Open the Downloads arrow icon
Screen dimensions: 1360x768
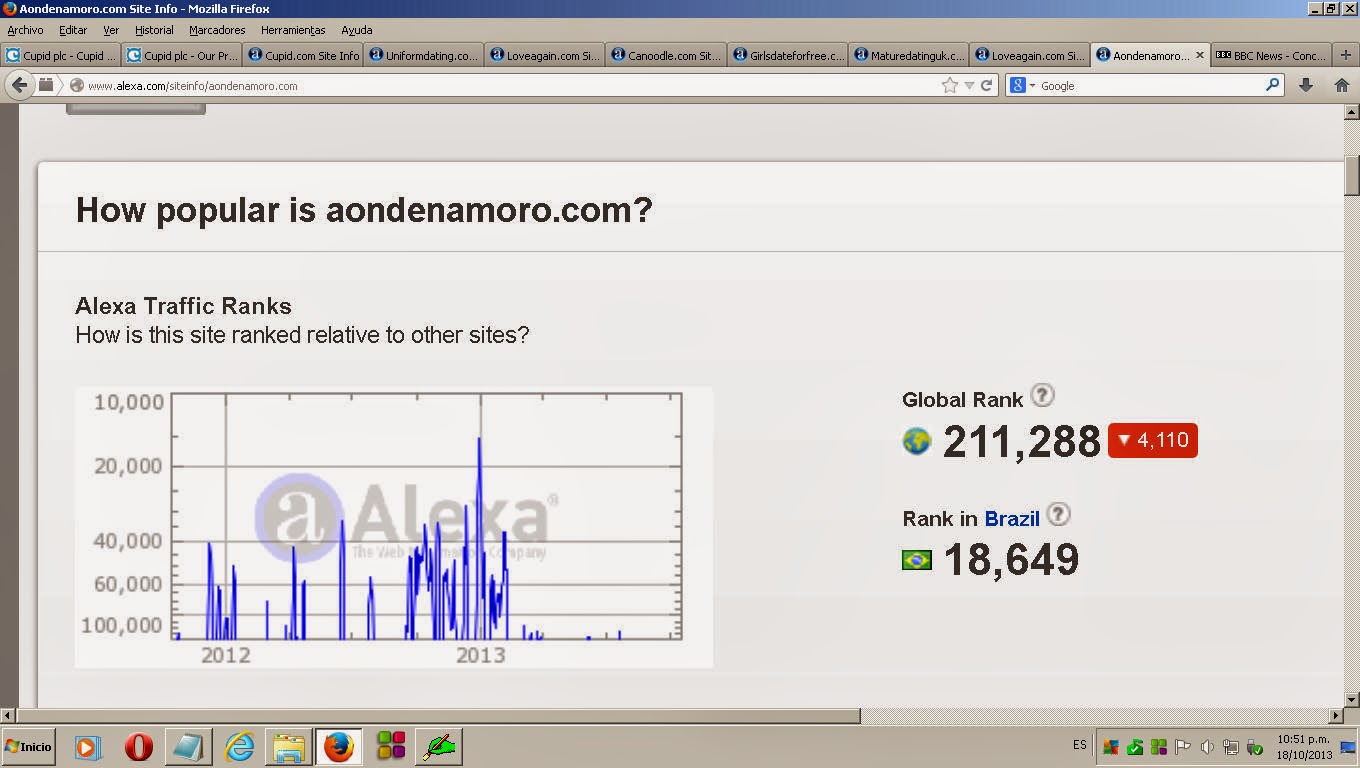pyautogui.click(x=1306, y=86)
